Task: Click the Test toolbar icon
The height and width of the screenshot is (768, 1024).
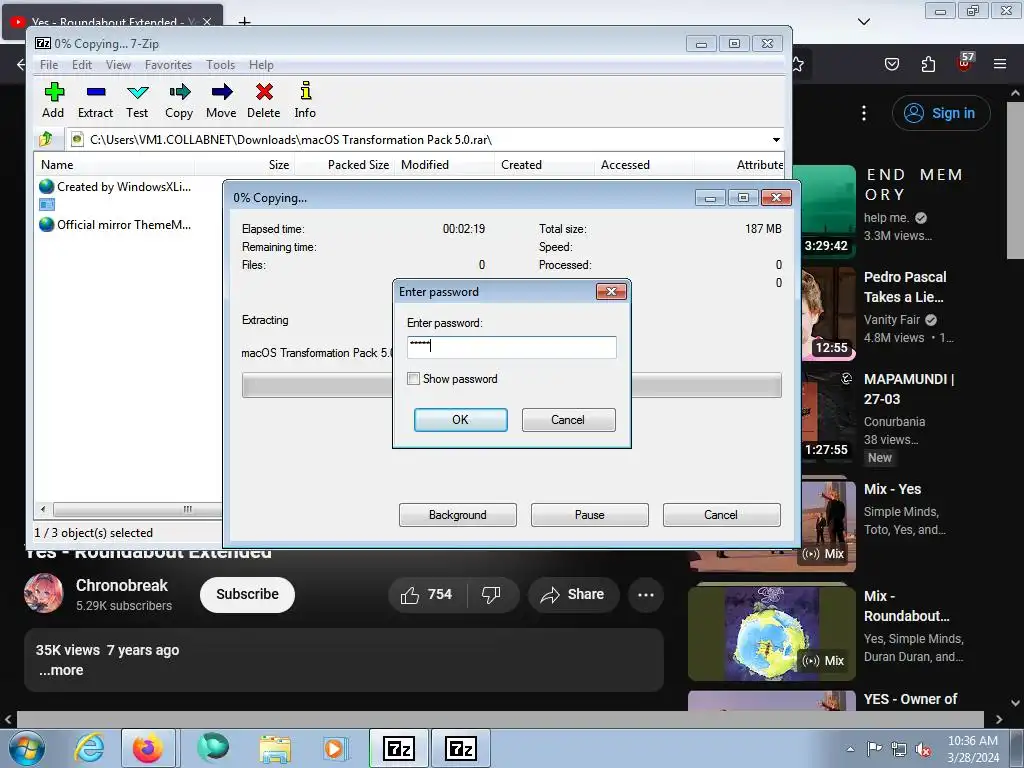Action: (x=137, y=101)
